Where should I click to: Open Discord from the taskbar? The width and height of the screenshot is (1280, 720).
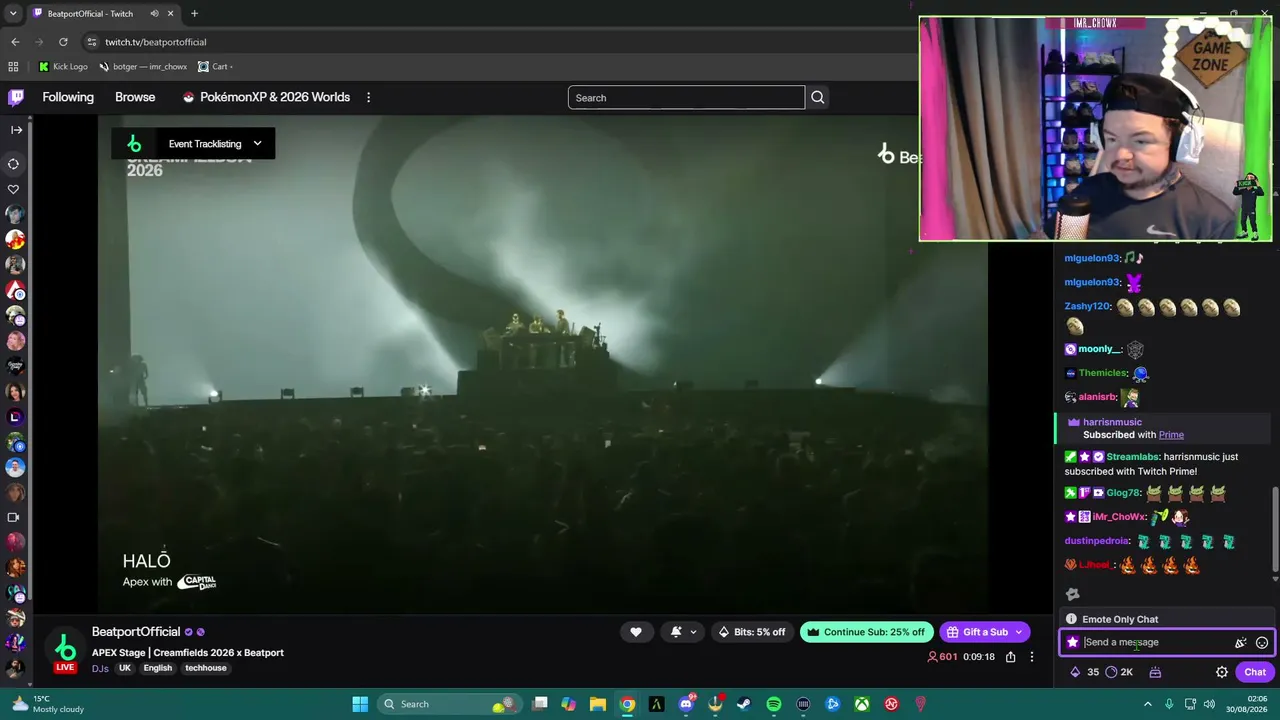[x=686, y=704]
